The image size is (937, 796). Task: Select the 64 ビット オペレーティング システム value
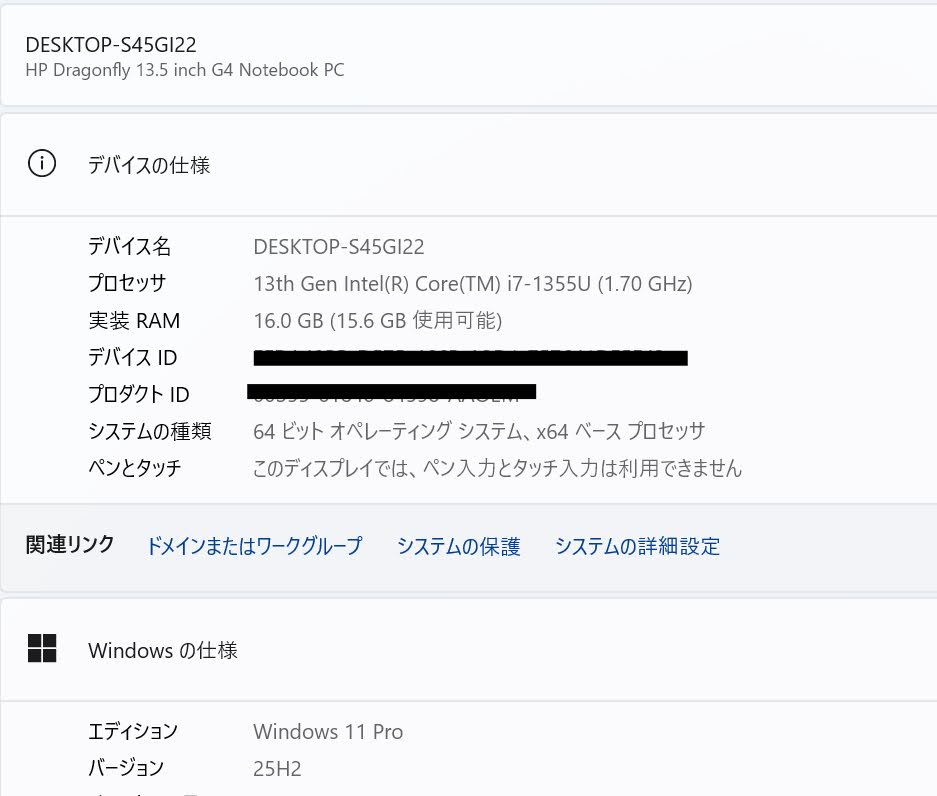point(479,431)
